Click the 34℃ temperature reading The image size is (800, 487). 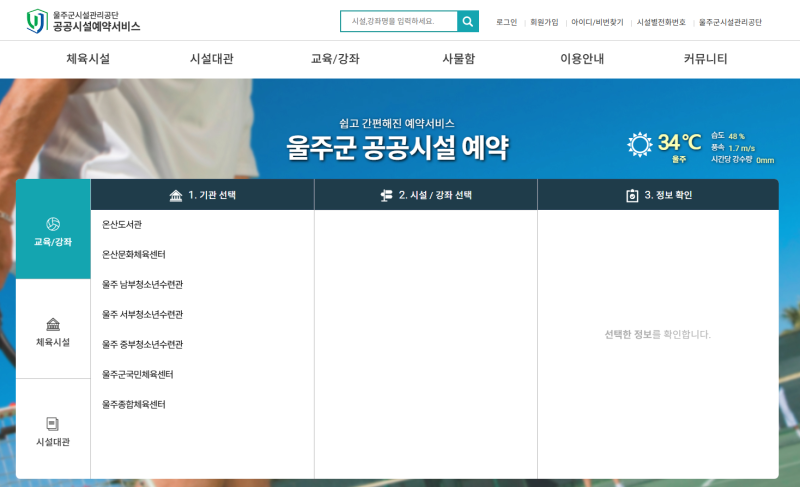(680, 142)
